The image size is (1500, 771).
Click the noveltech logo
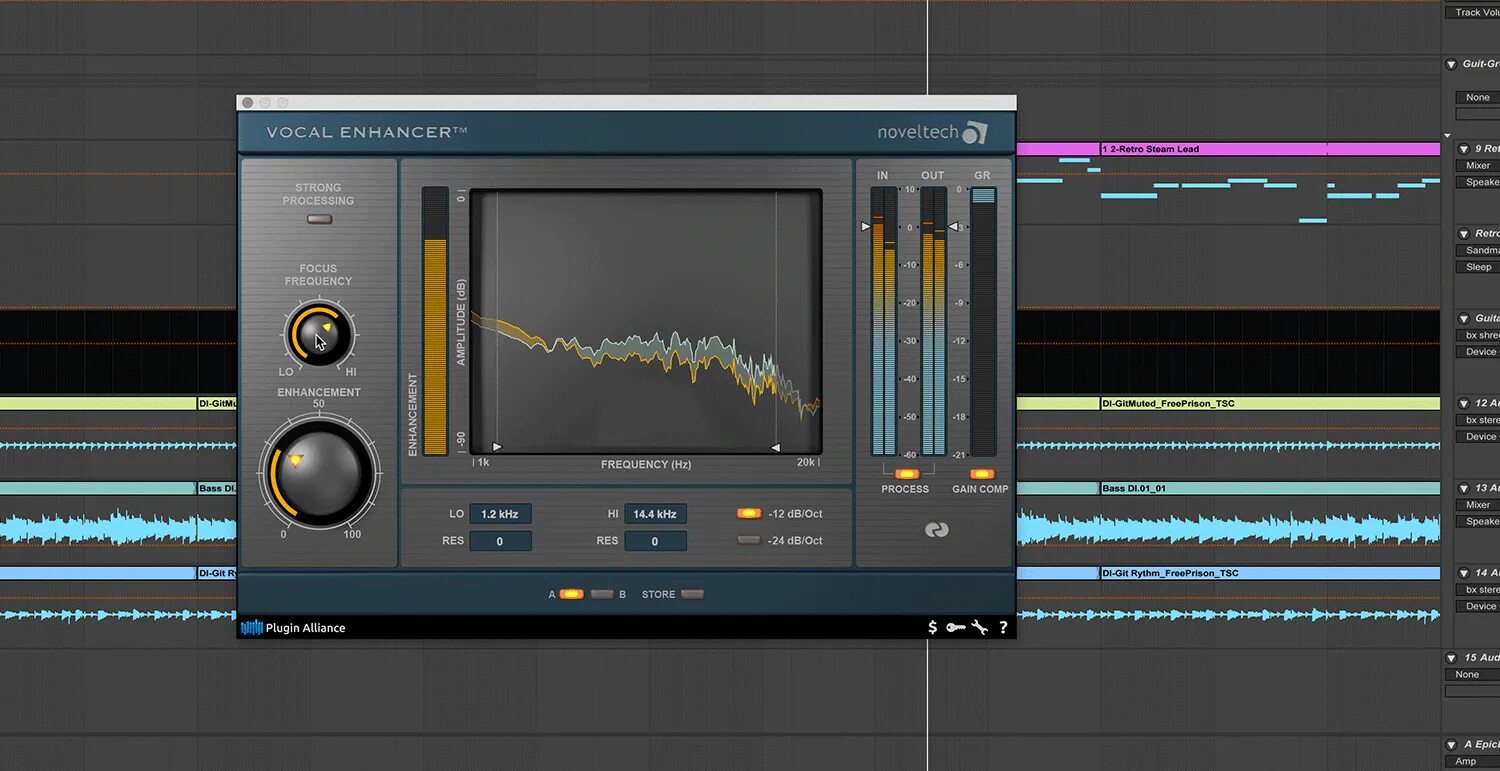tap(932, 132)
